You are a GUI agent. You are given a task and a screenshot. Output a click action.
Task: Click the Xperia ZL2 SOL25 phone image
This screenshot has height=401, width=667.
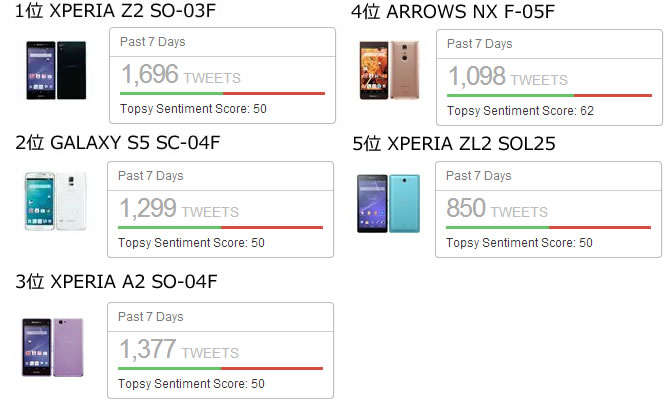pos(388,203)
